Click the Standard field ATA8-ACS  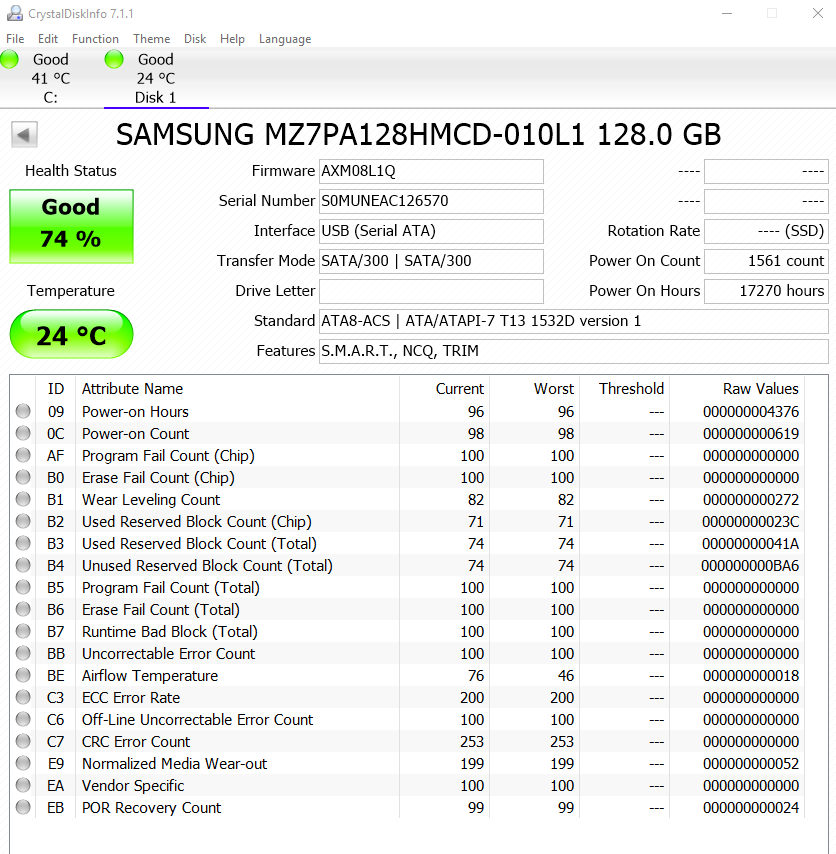pyautogui.click(x=573, y=321)
